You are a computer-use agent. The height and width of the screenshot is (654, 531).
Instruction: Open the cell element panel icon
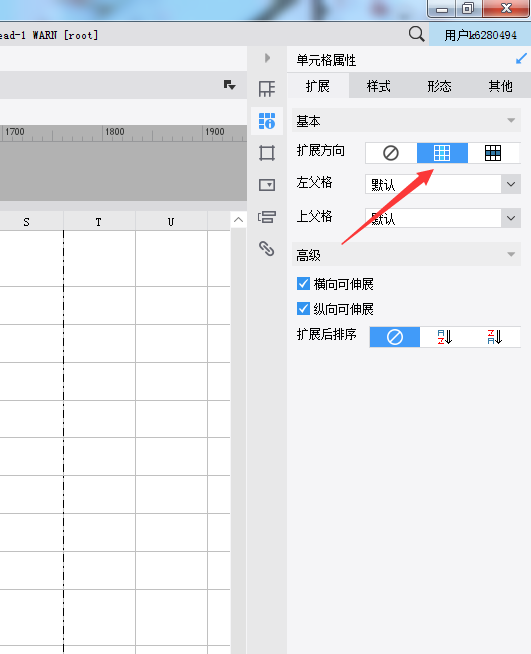(x=267, y=88)
